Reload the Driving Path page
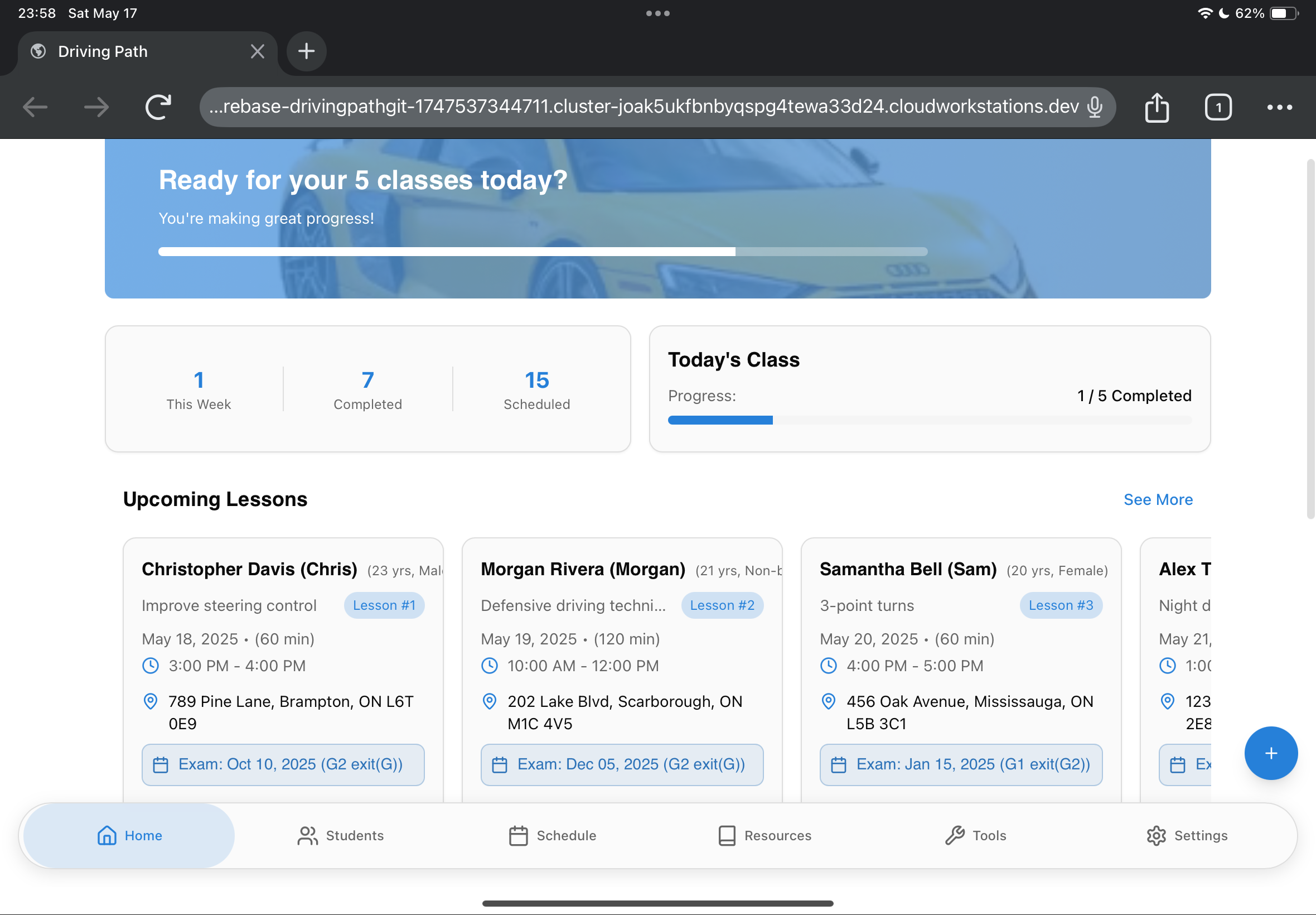Image resolution: width=1316 pixels, height=915 pixels. pyautogui.click(x=158, y=106)
